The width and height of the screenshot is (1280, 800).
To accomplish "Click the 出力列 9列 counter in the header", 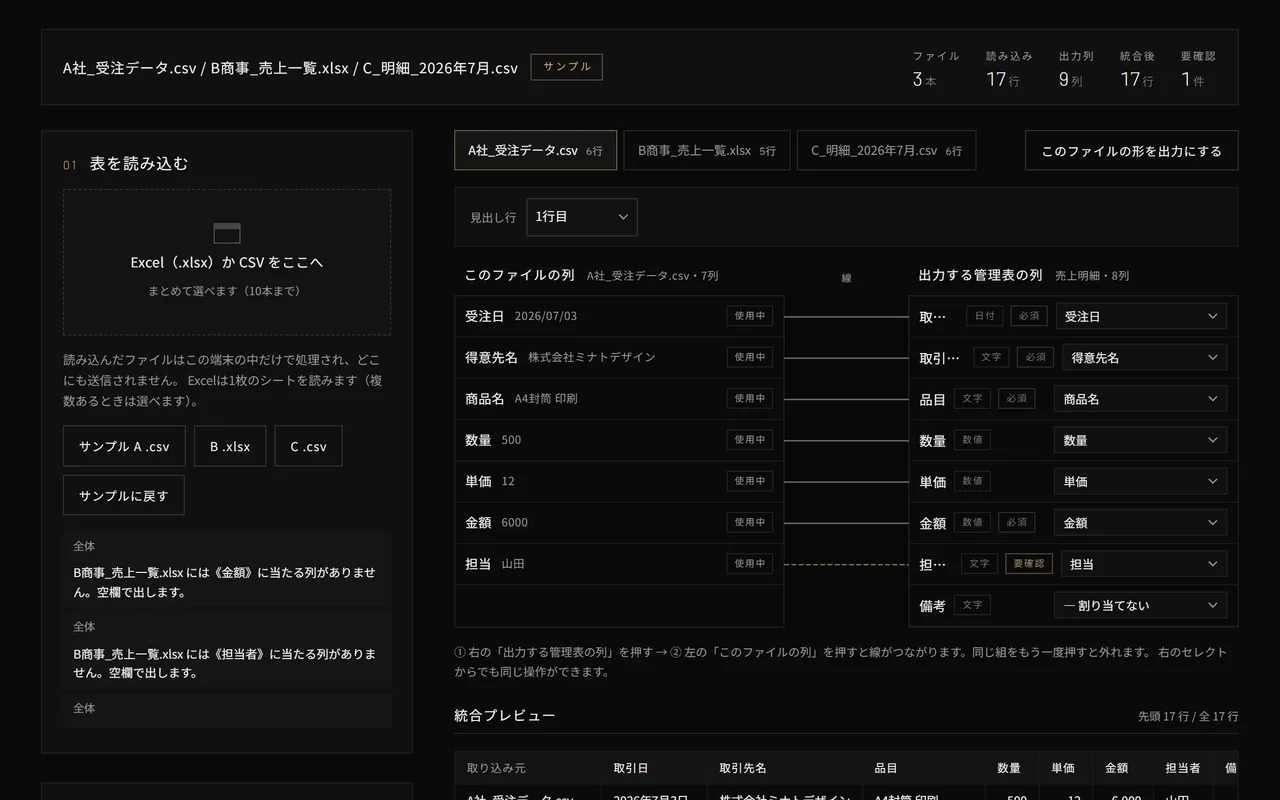I will coord(1076,69).
